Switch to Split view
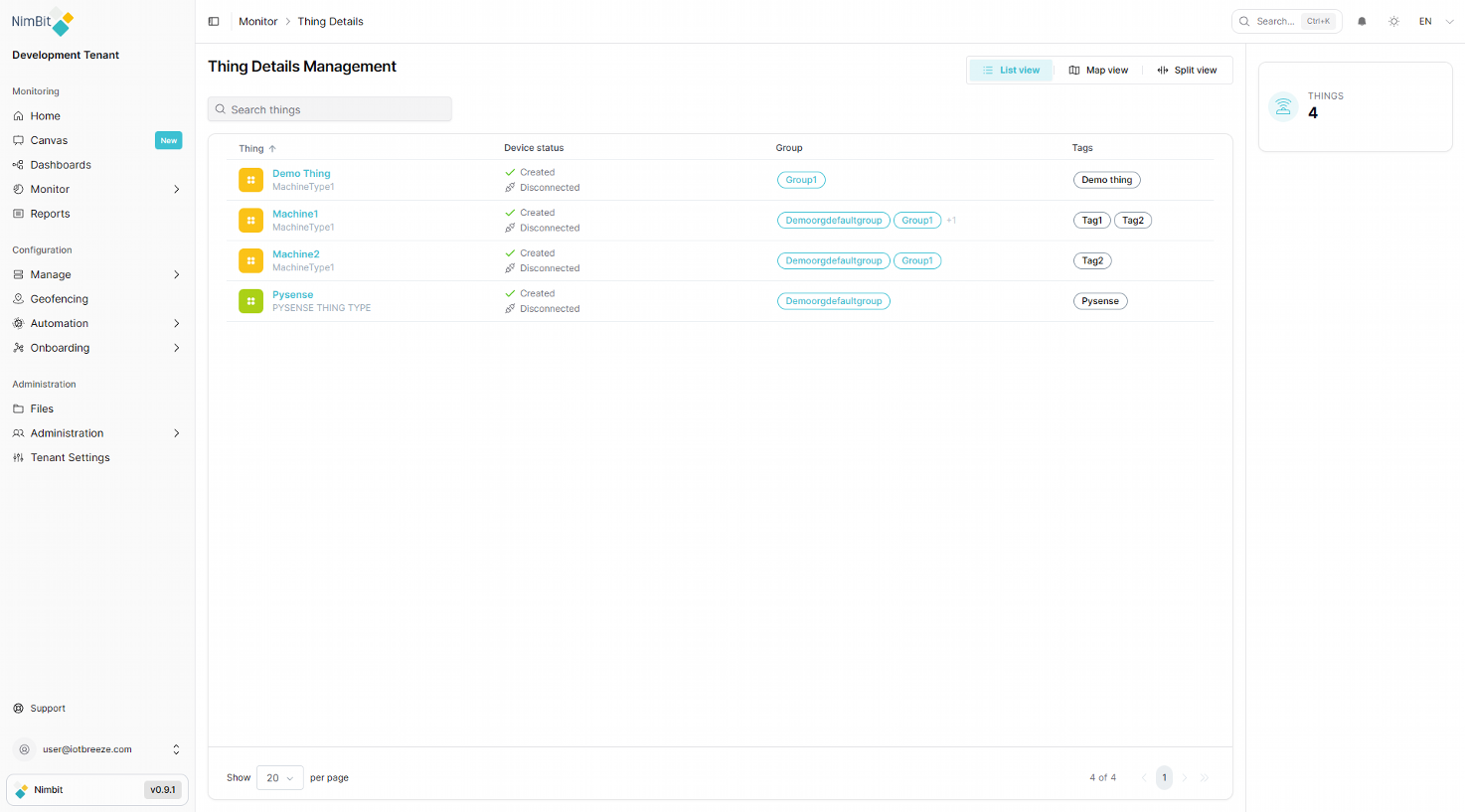Screen dimensions: 1465x812 point(1187,70)
